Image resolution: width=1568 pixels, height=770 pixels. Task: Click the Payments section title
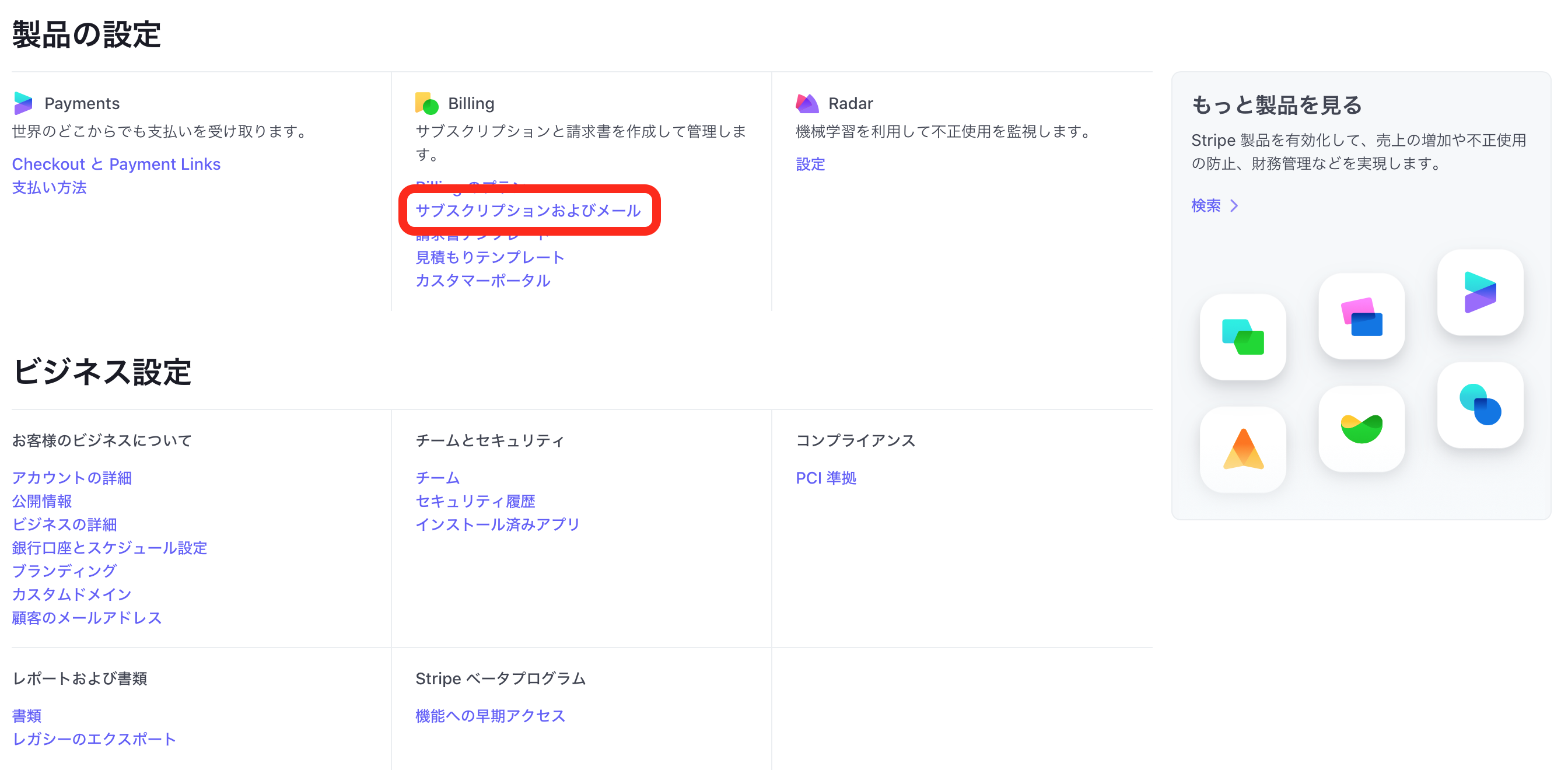82,103
